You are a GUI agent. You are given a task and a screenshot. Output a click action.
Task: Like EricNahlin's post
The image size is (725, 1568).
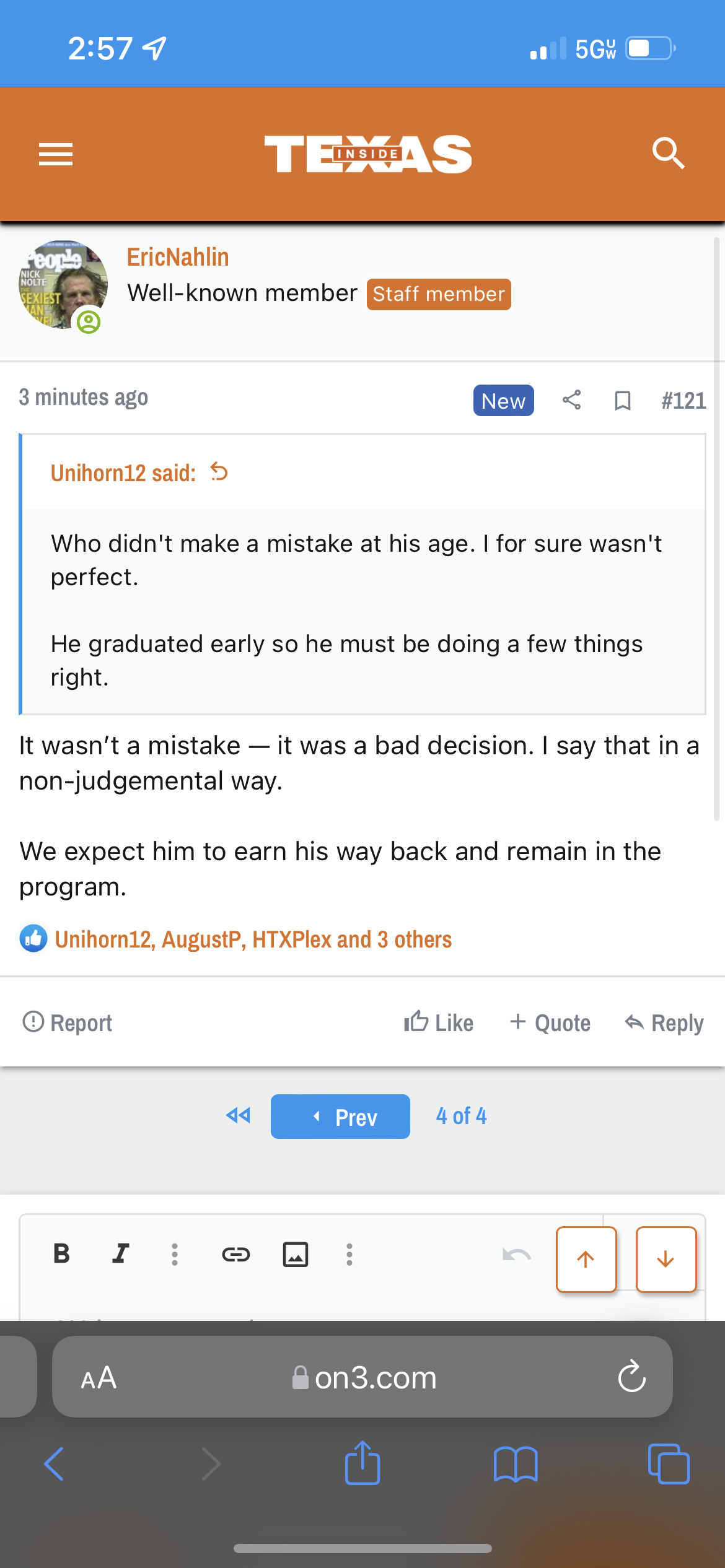click(438, 1022)
